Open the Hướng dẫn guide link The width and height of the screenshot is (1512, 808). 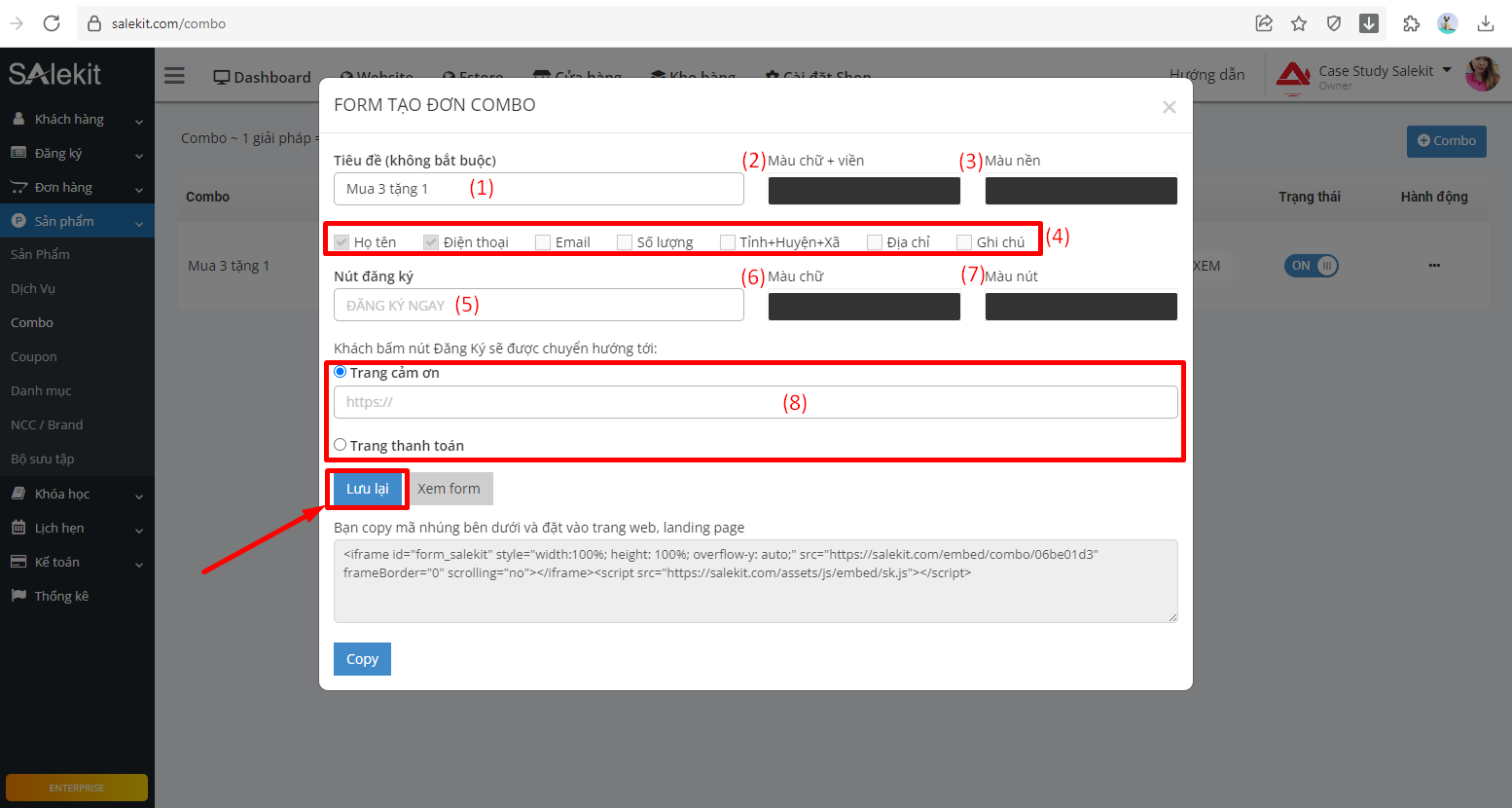coord(1206,75)
